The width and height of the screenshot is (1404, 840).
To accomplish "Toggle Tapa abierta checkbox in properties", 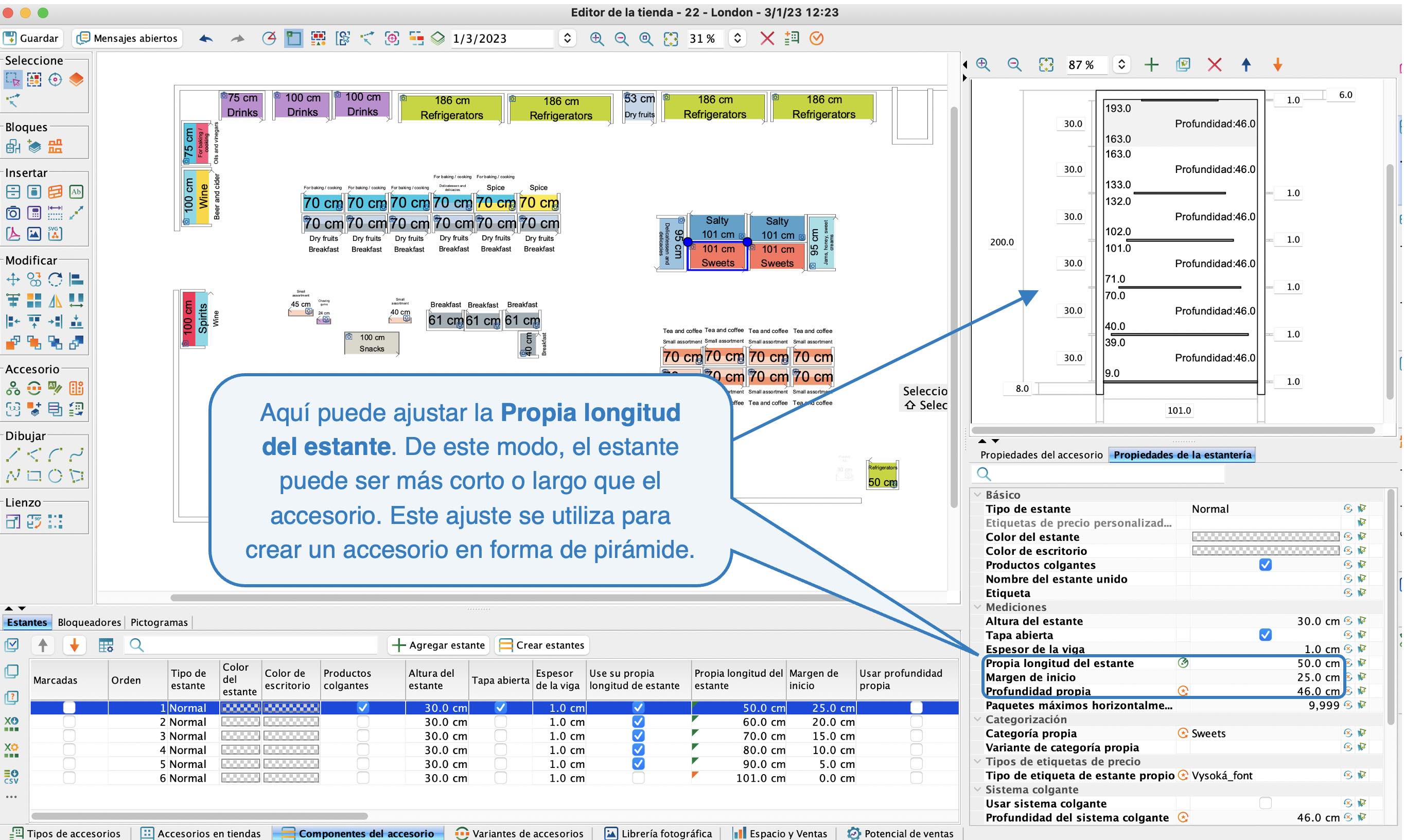I will [1266, 635].
